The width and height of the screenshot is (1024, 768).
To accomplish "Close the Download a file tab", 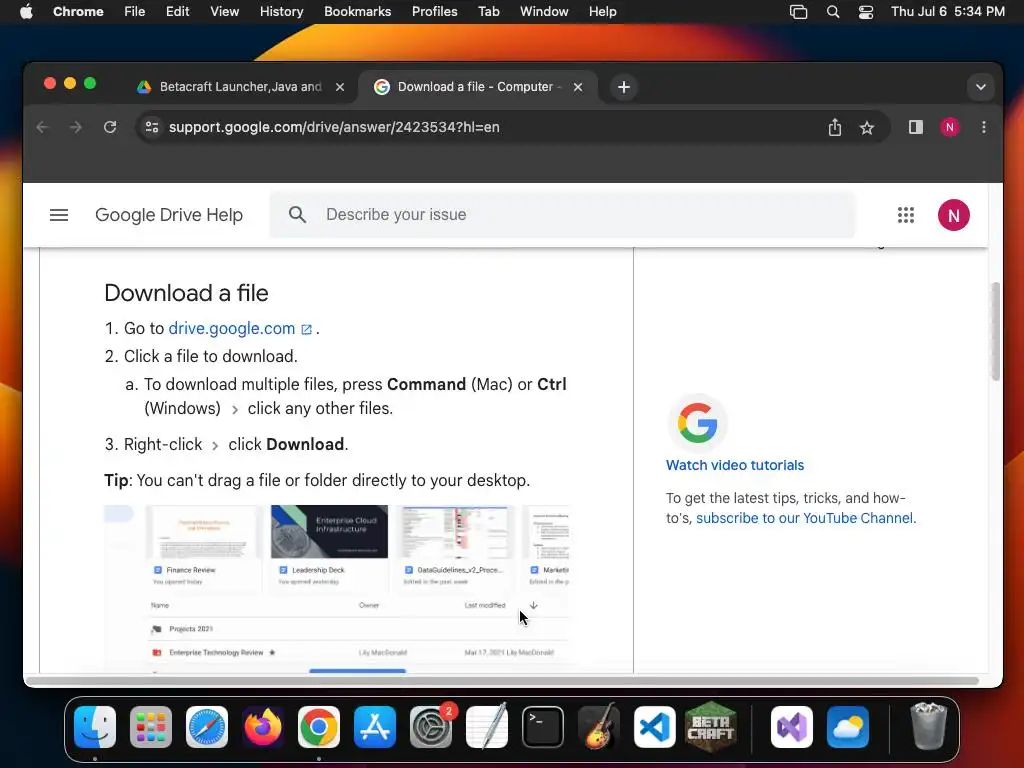I will (577, 87).
